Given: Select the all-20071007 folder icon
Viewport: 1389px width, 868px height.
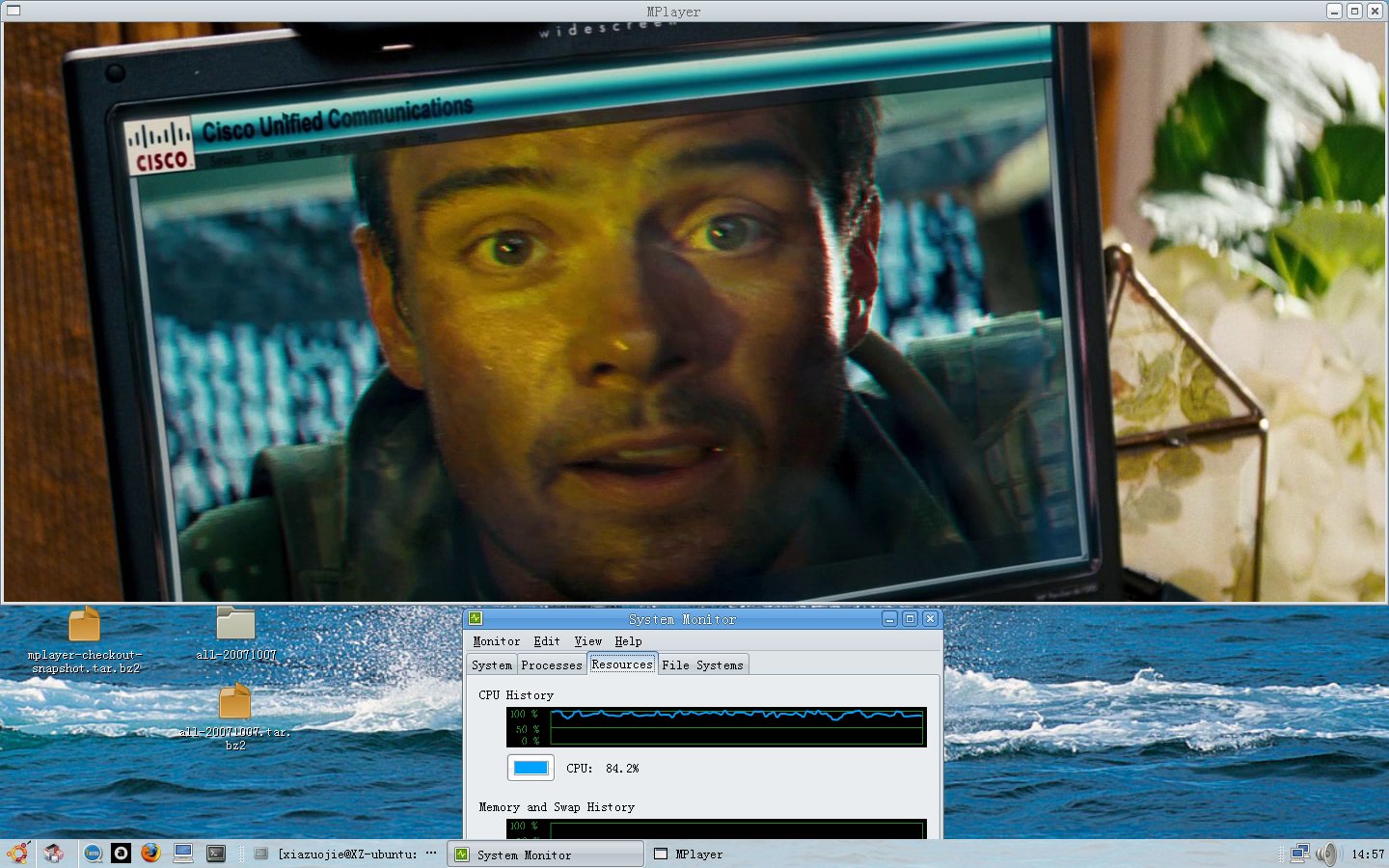Looking at the screenshot, I should click(235, 634).
